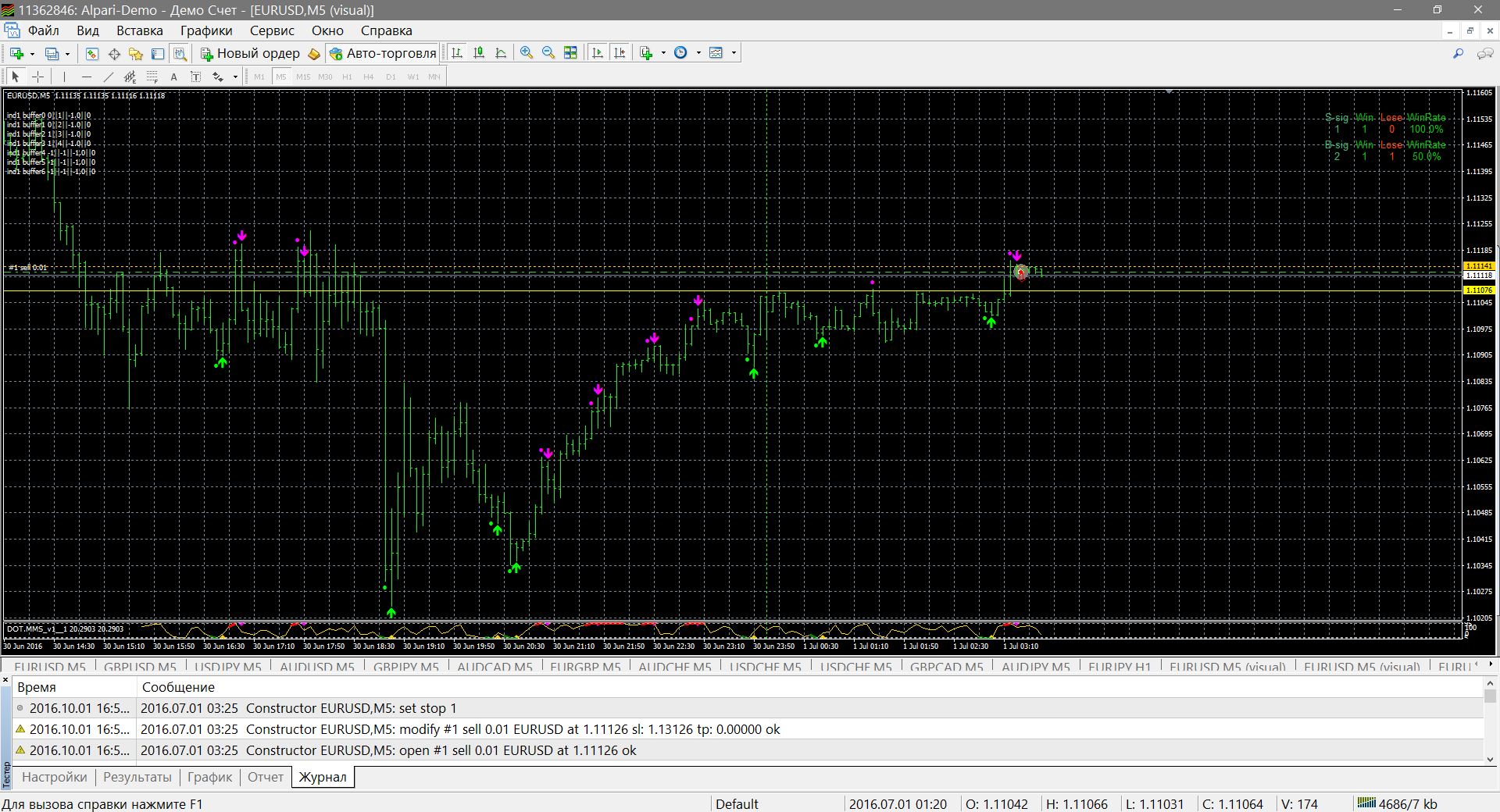Switch to the График tester tab
Screen dimensions: 1500x812
210,777
